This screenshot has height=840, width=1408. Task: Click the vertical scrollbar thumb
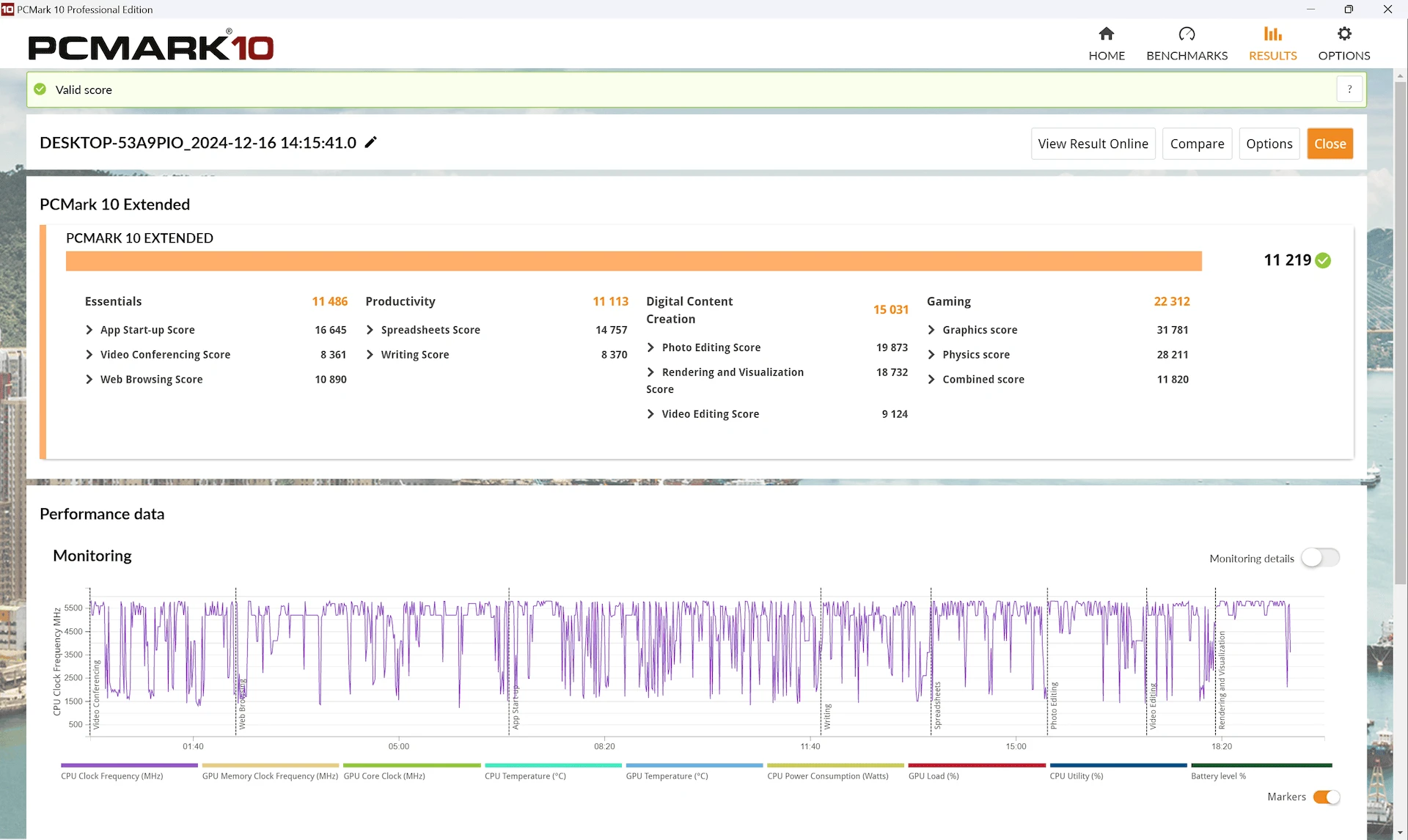pos(1400,334)
